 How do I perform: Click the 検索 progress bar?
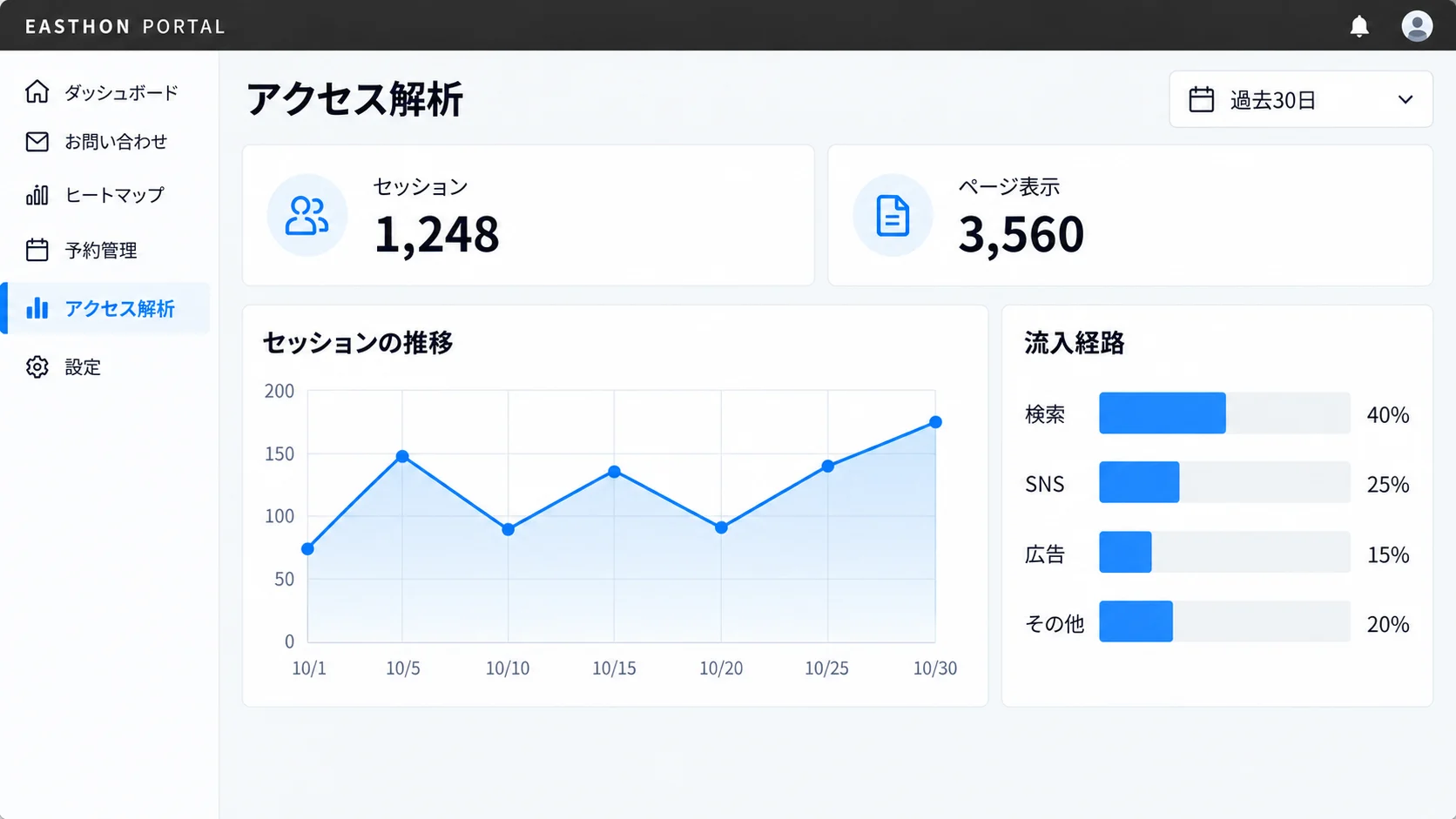click(1224, 413)
